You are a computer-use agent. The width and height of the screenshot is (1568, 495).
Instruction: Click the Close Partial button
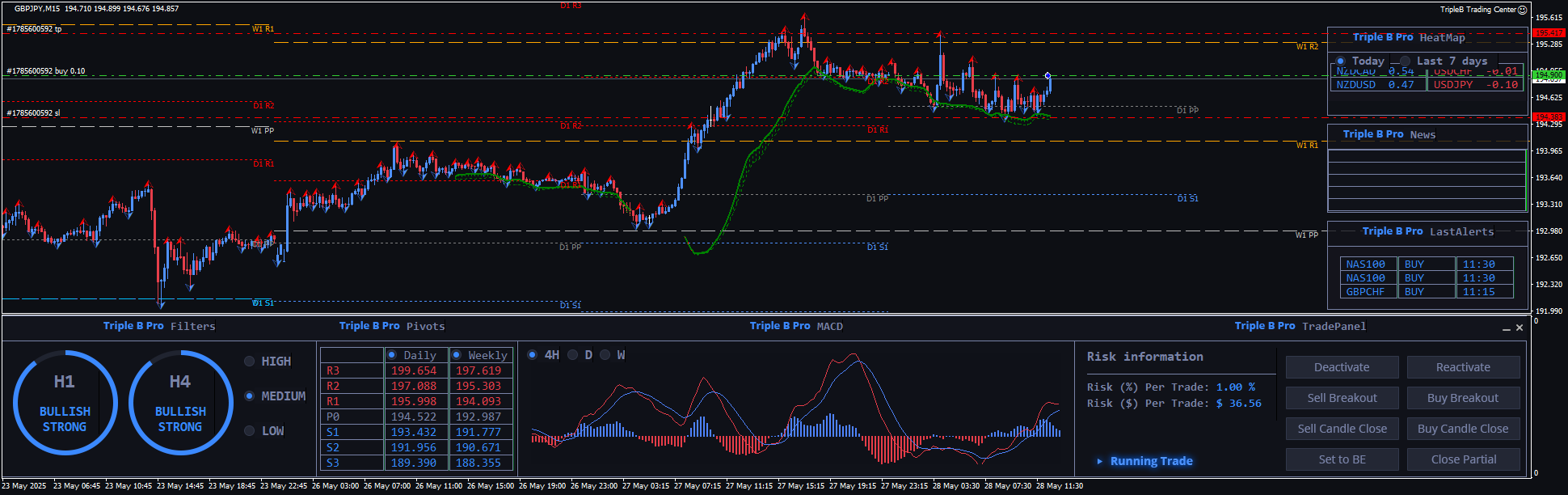coord(1463,459)
